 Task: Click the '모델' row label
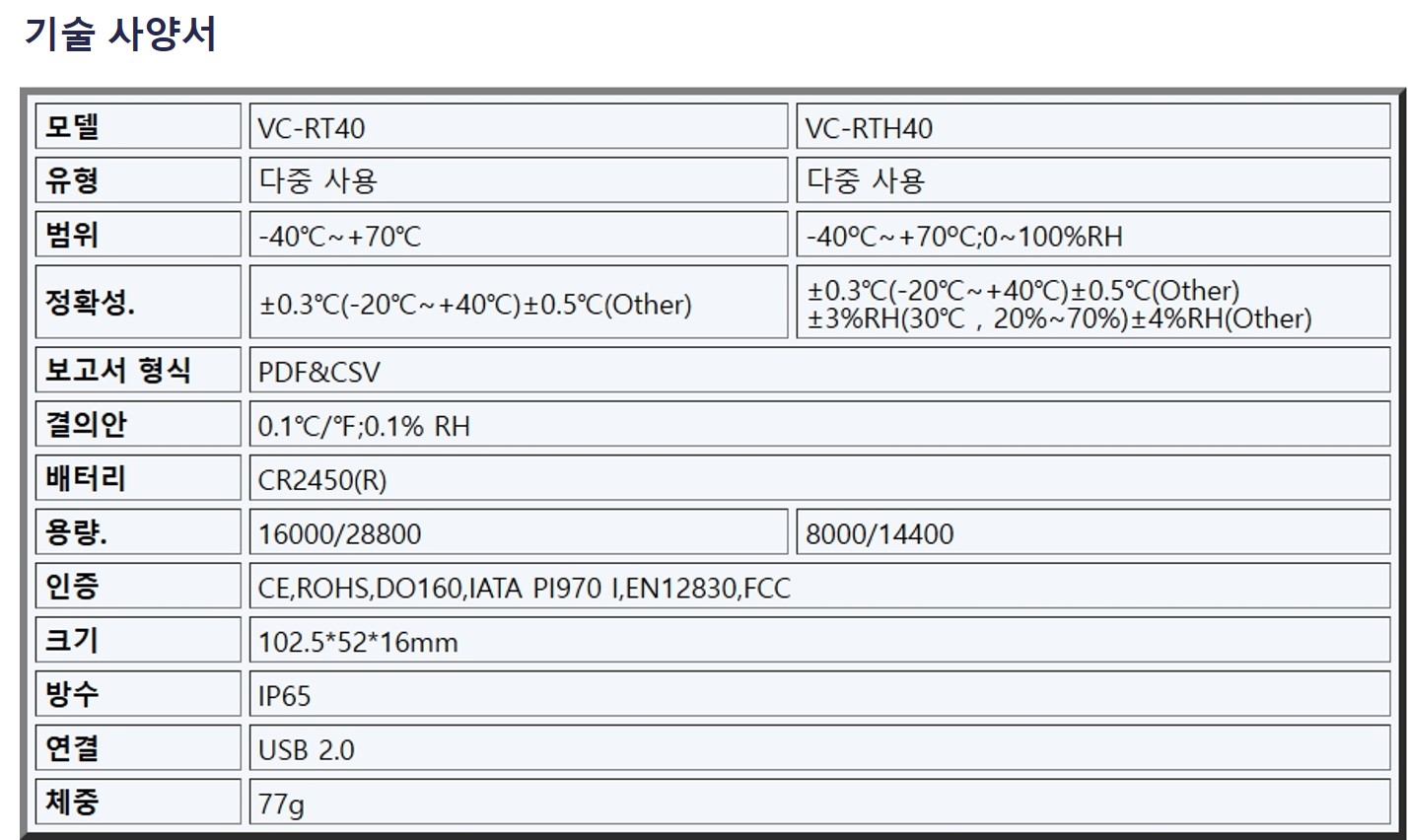tap(138, 127)
